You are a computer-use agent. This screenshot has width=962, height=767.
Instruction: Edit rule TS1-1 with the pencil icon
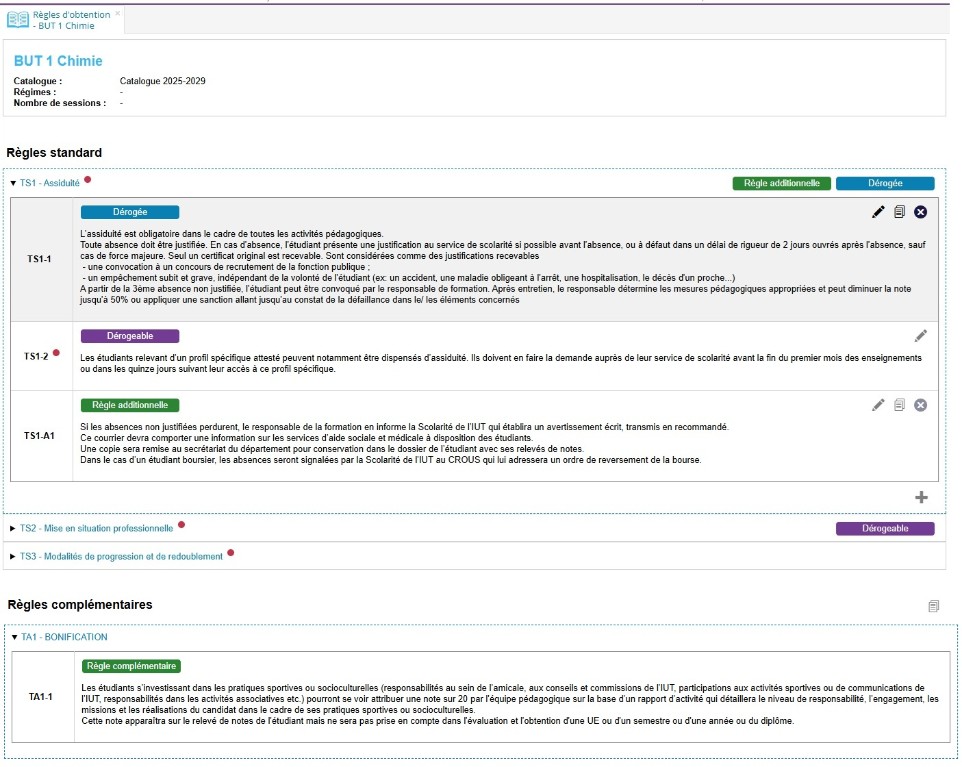[x=878, y=212]
